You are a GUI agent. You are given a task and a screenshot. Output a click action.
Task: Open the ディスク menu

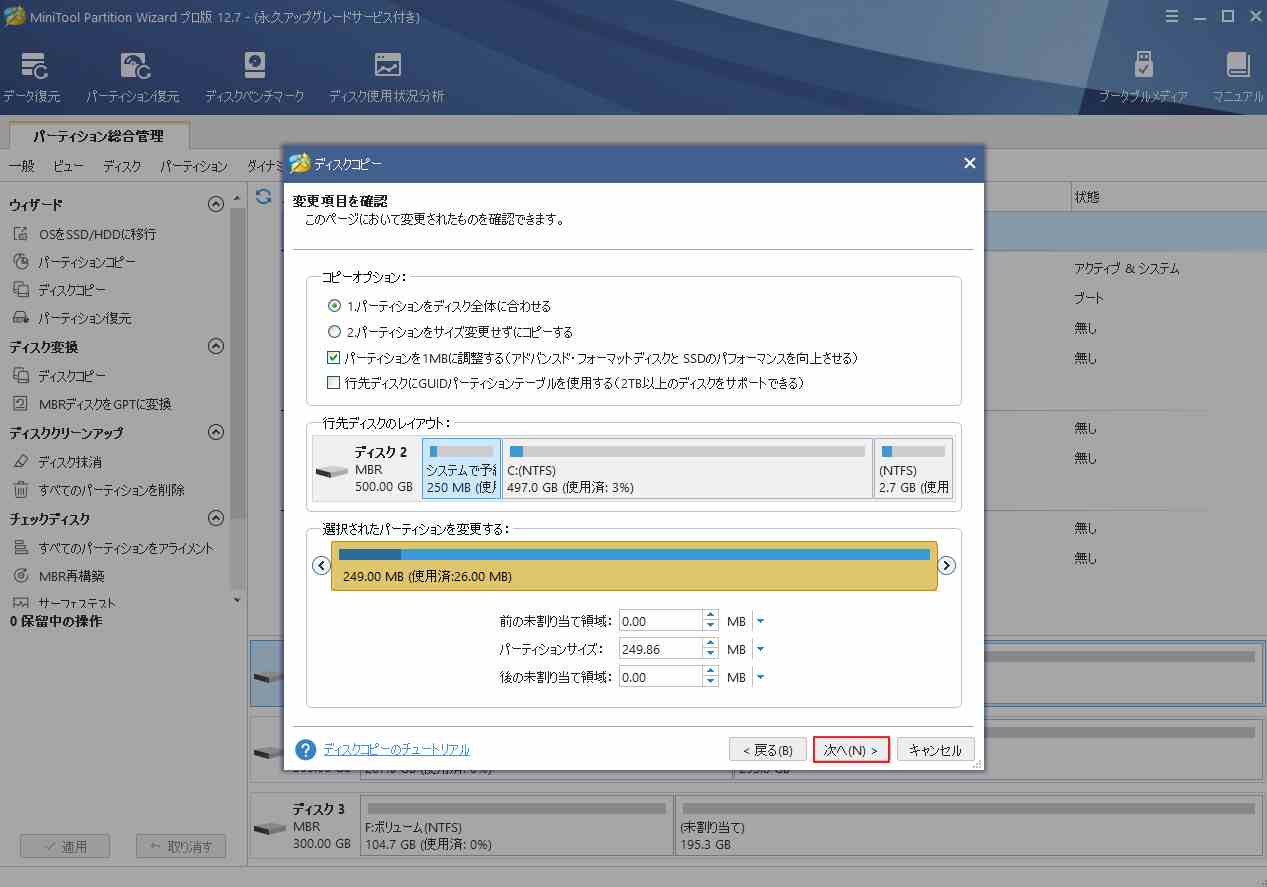[x=121, y=167]
